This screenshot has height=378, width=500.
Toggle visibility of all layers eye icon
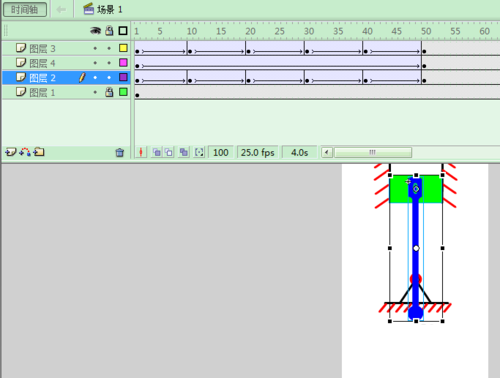(95, 31)
